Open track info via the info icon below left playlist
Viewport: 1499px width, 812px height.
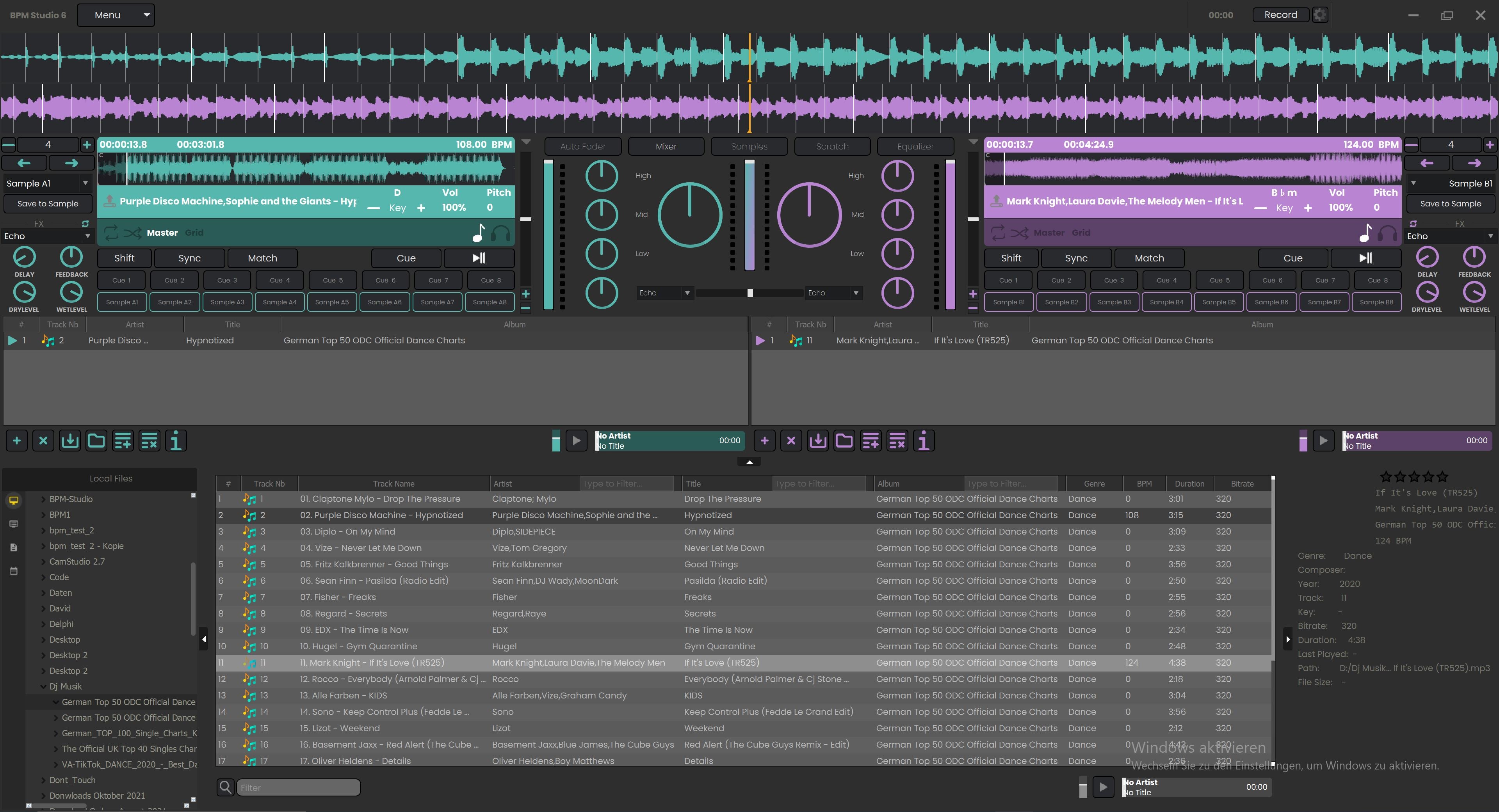[176, 440]
